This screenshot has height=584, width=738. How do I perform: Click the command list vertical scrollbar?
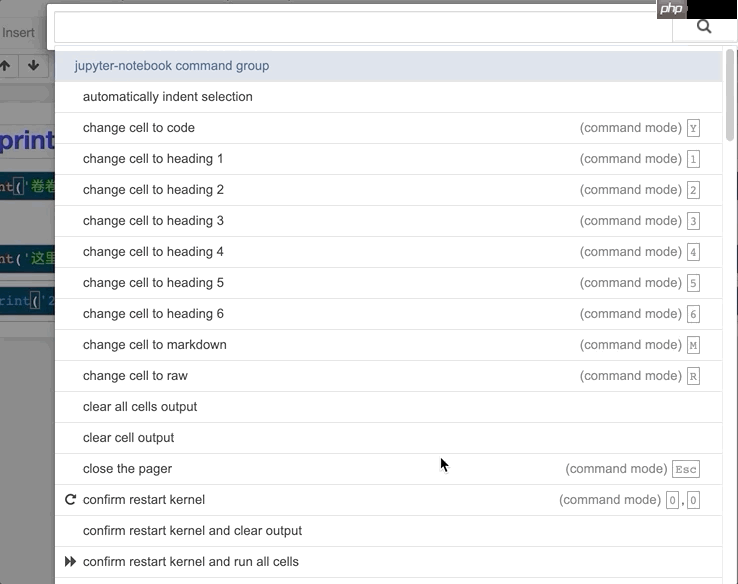point(730,100)
